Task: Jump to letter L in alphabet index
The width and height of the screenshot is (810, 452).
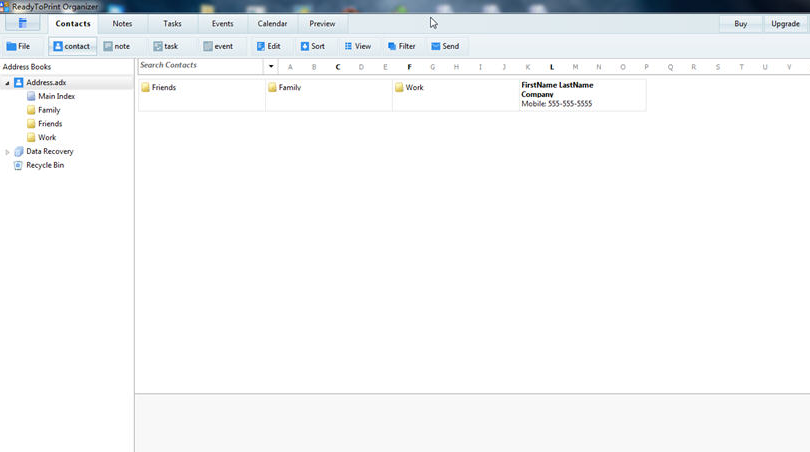Action: 552,67
